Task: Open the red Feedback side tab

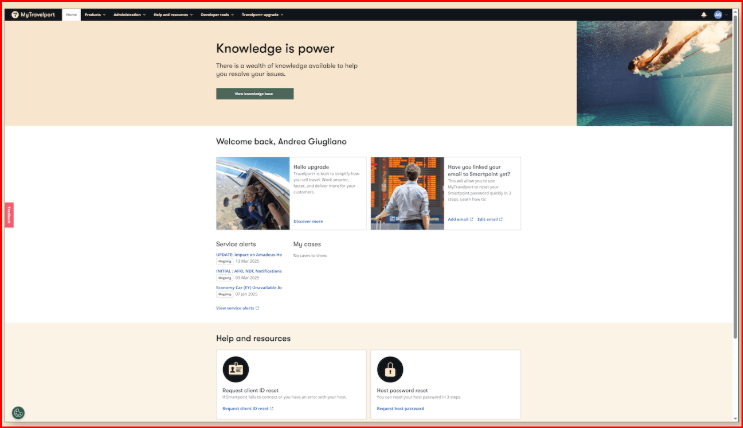Action: point(10,215)
